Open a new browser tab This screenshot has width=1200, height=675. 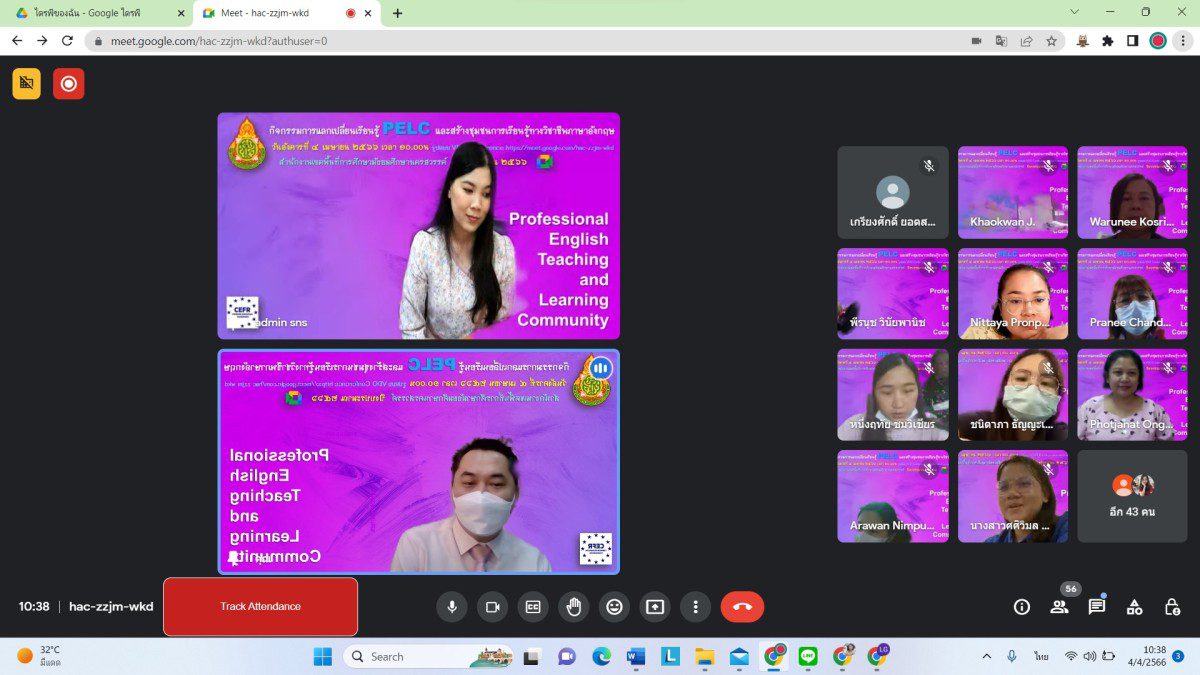point(397,13)
